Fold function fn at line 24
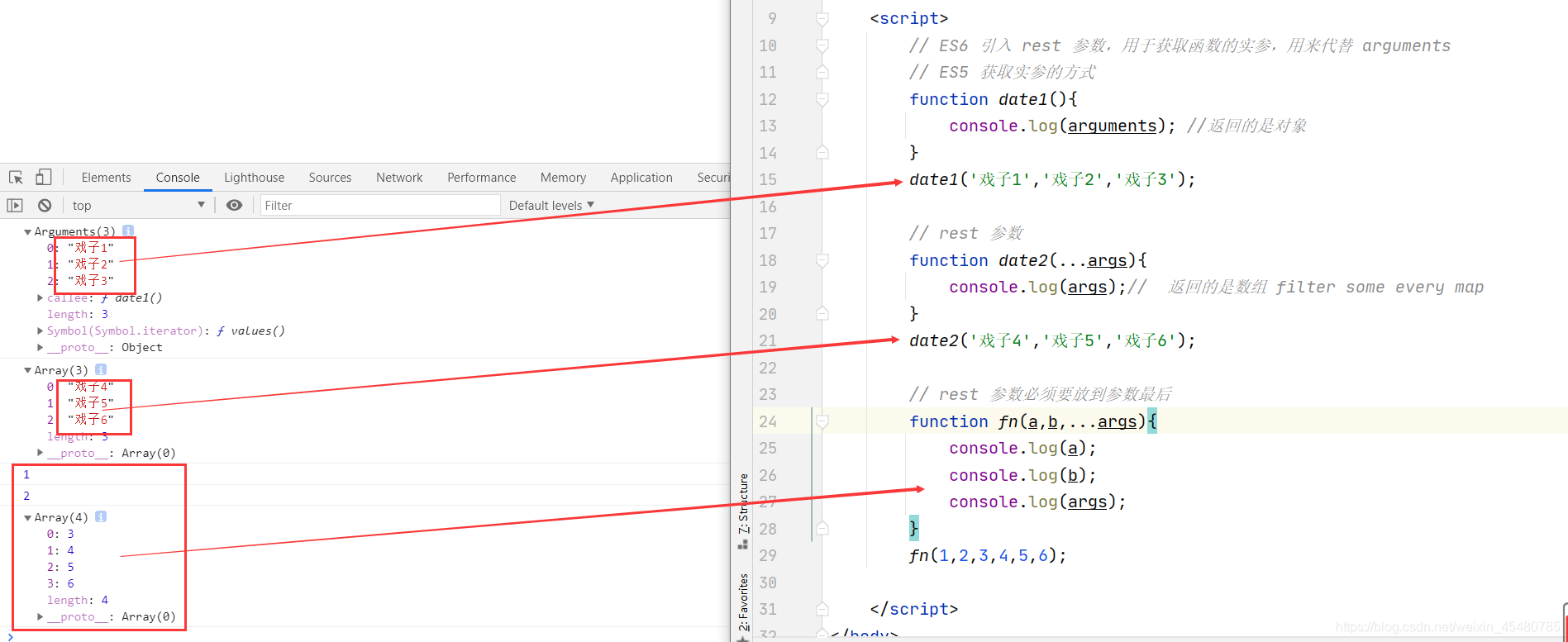Image resolution: width=1568 pixels, height=642 pixels. (x=822, y=421)
